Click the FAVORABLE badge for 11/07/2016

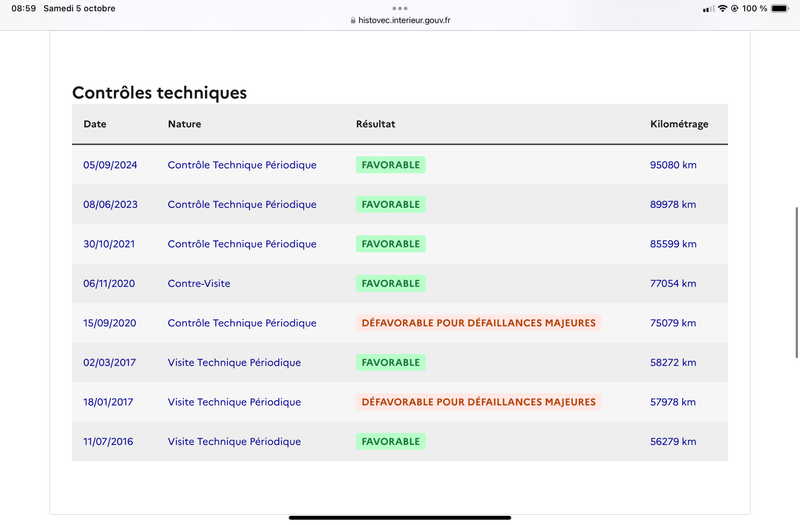pyautogui.click(x=391, y=442)
